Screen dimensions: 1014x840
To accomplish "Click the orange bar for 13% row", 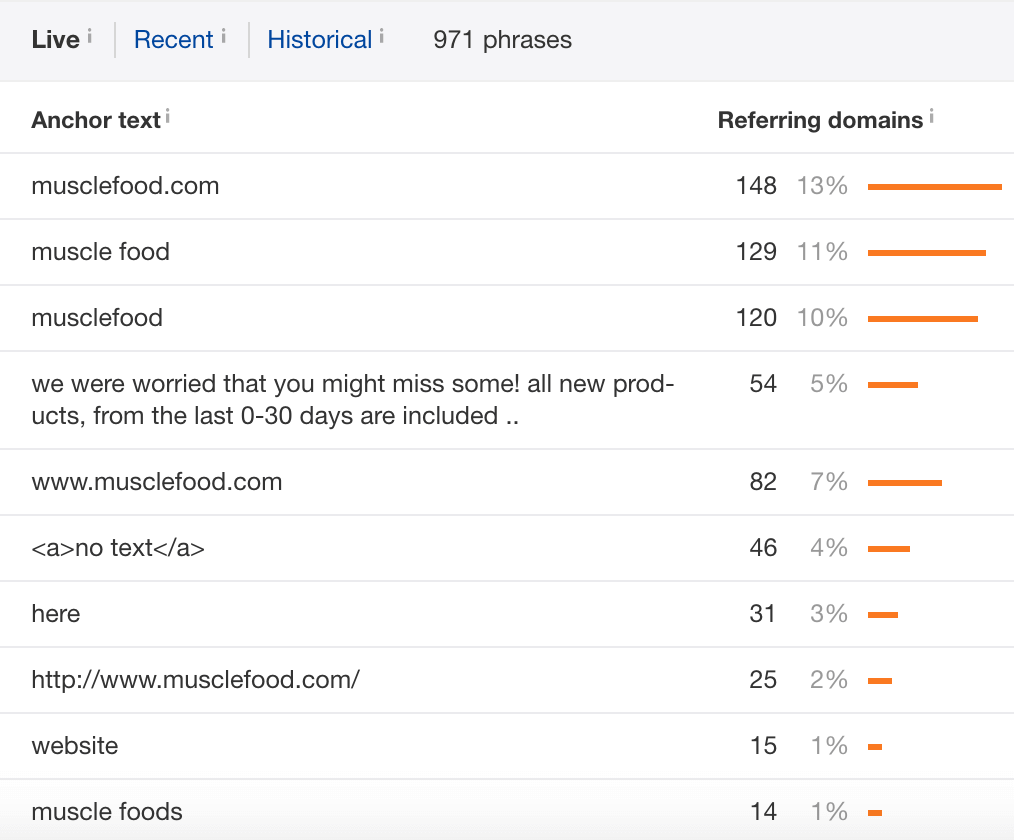I will [x=934, y=187].
